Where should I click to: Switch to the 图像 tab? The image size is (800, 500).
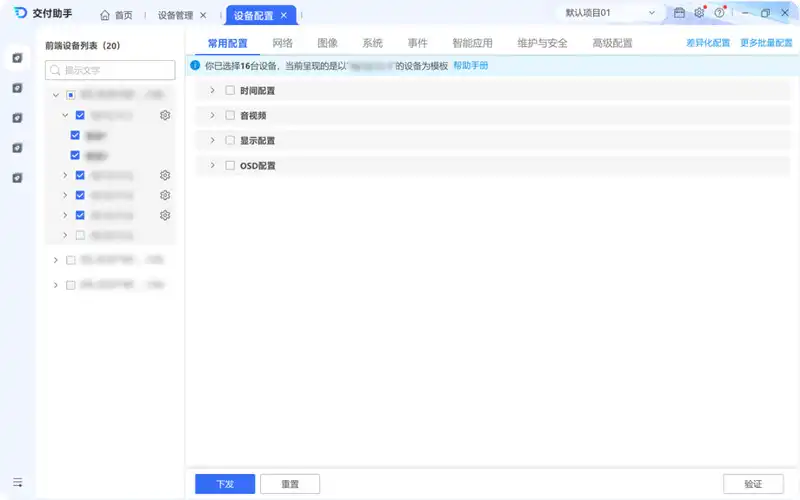328,43
